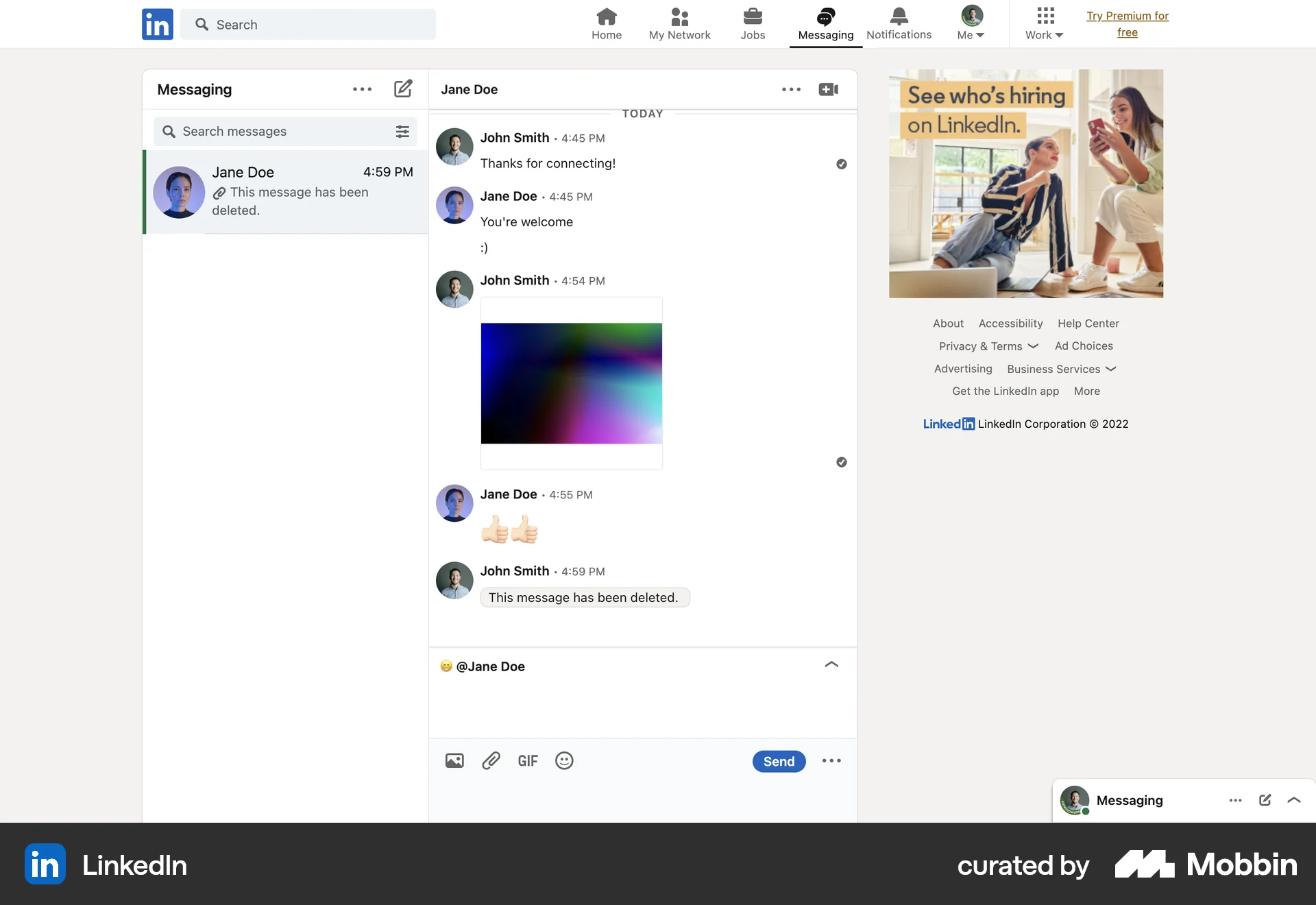Screen dimensions: 1316x905
Task: Click the message search filter icon
Action: click(402, 131)
